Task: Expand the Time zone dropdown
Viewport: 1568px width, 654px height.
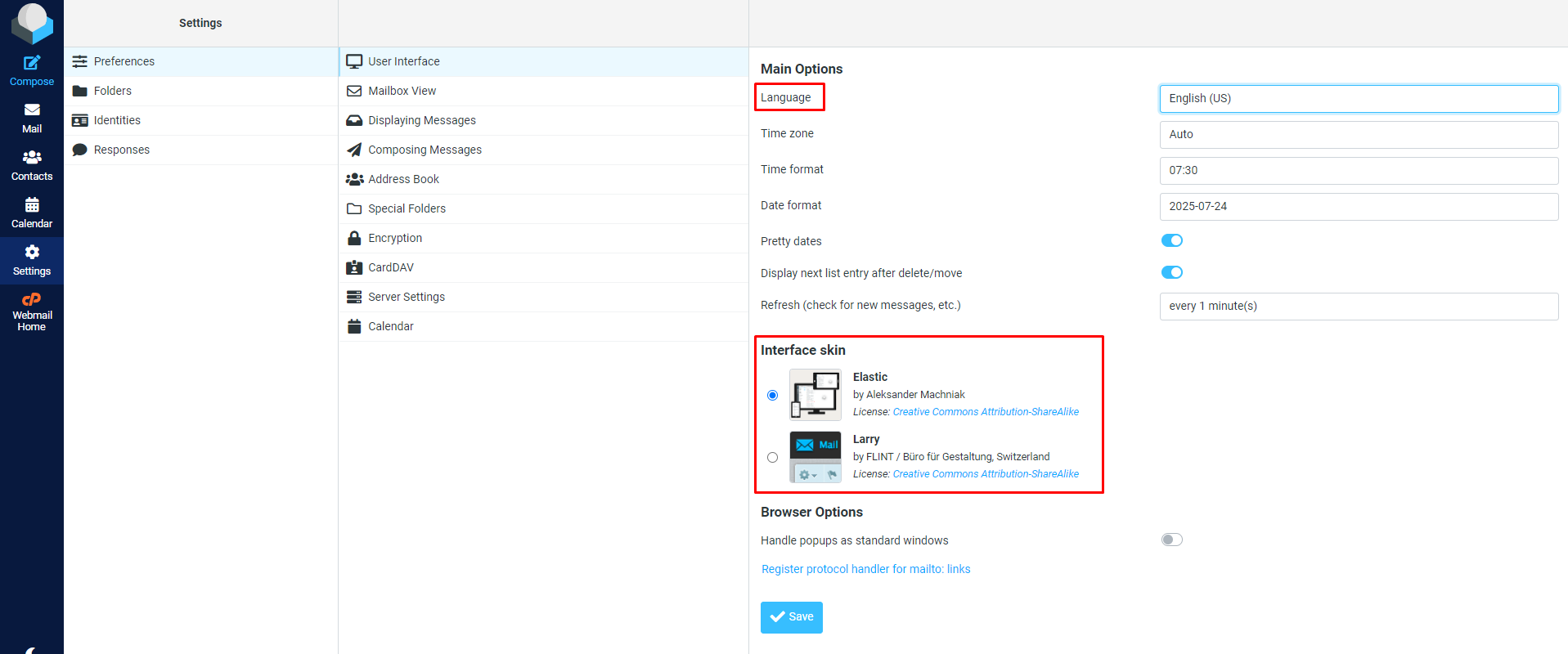Action: (1358, 134)
